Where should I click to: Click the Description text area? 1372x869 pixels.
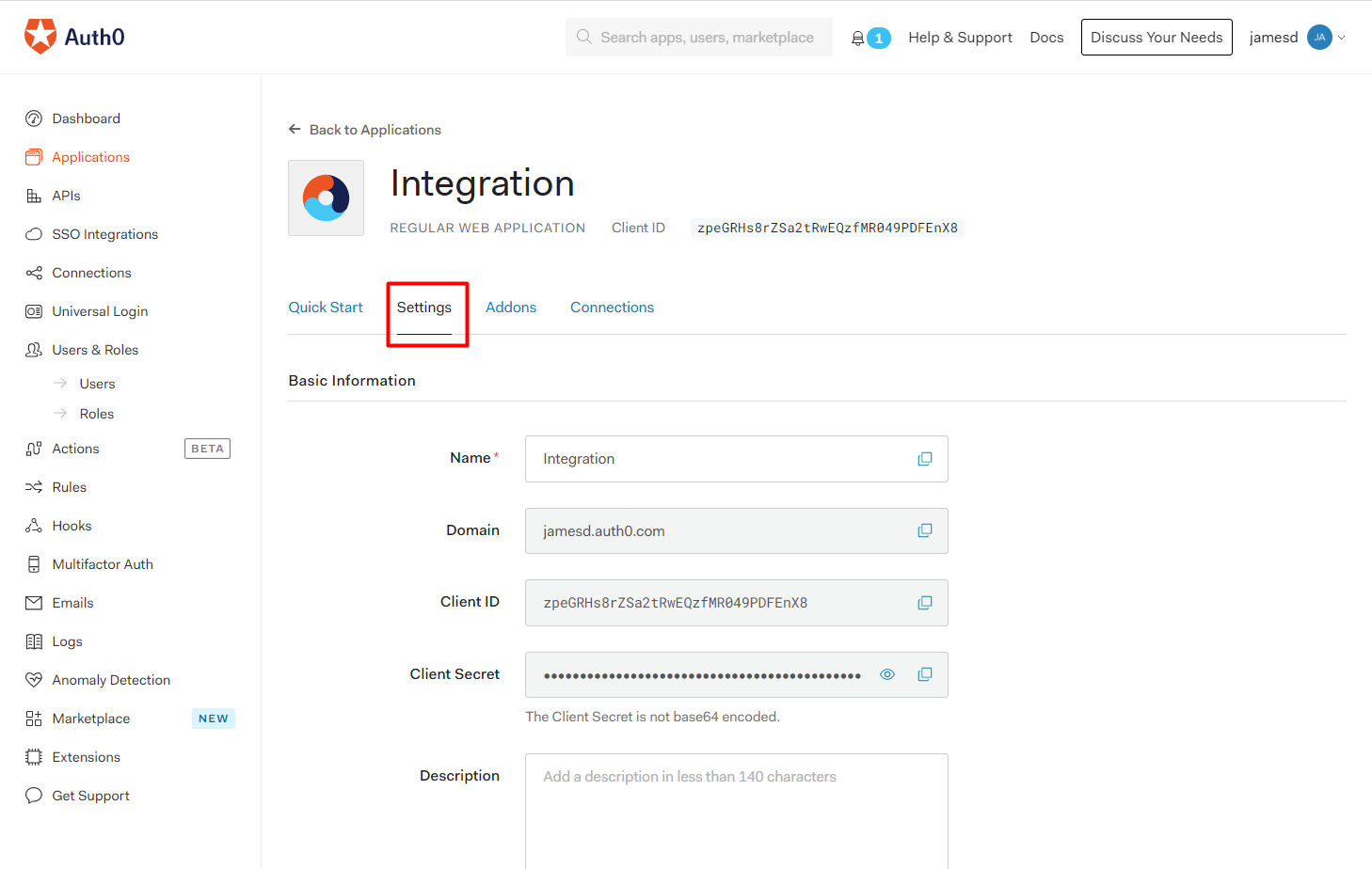[x=737, y=811]
